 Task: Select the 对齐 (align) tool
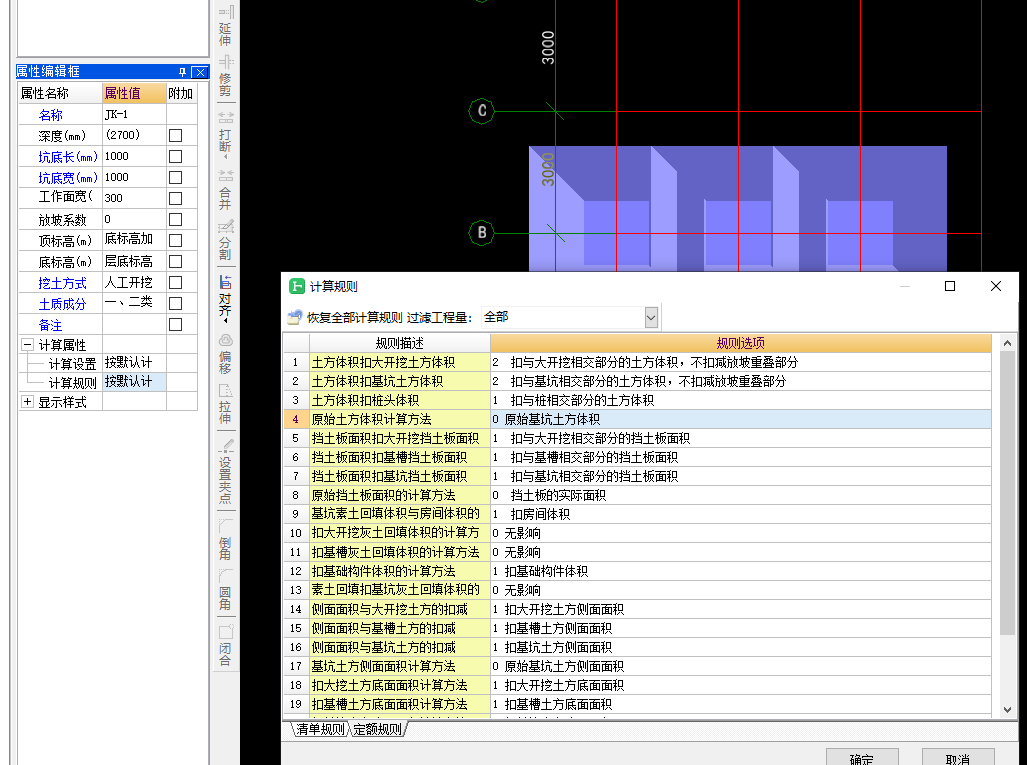click(x=225, y=298)
